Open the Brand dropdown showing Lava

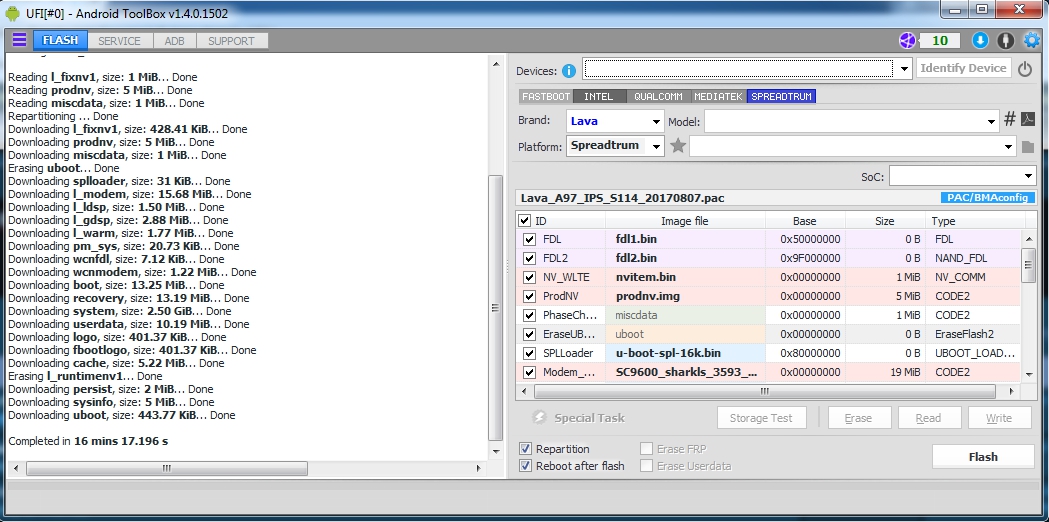click(x=615, y=121)
